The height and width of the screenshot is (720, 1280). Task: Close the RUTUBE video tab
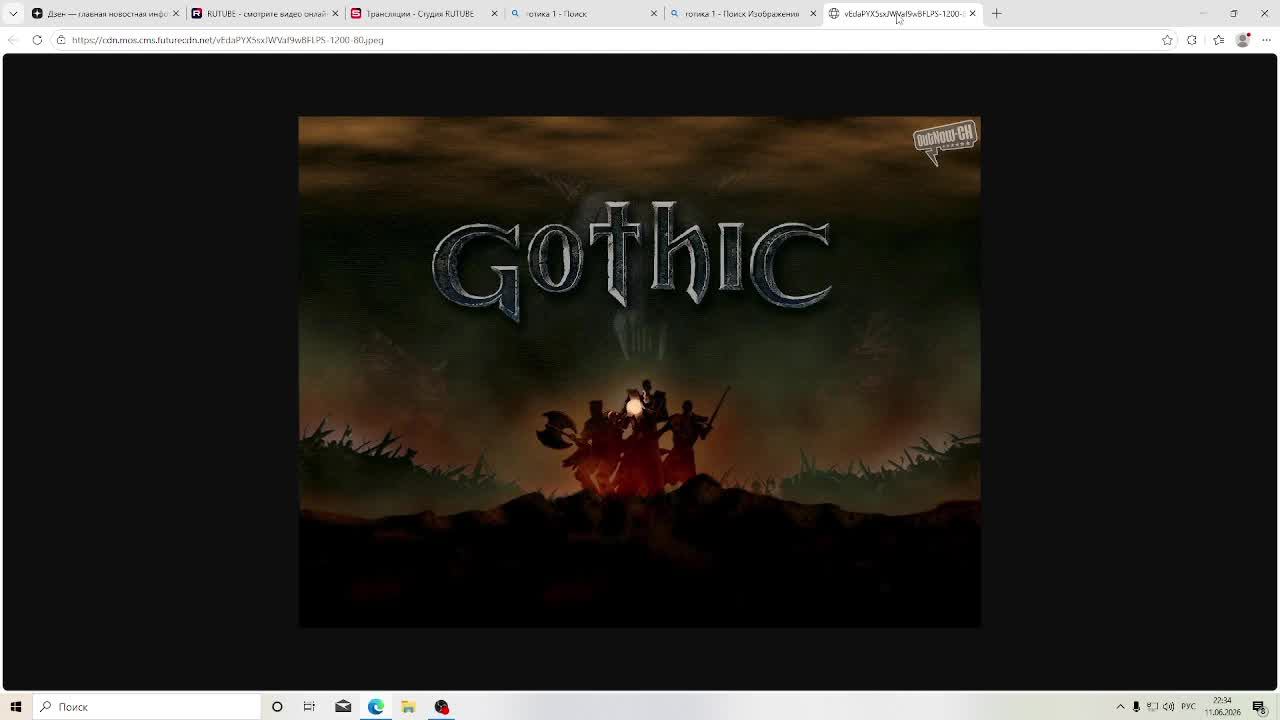coord(335,13)
